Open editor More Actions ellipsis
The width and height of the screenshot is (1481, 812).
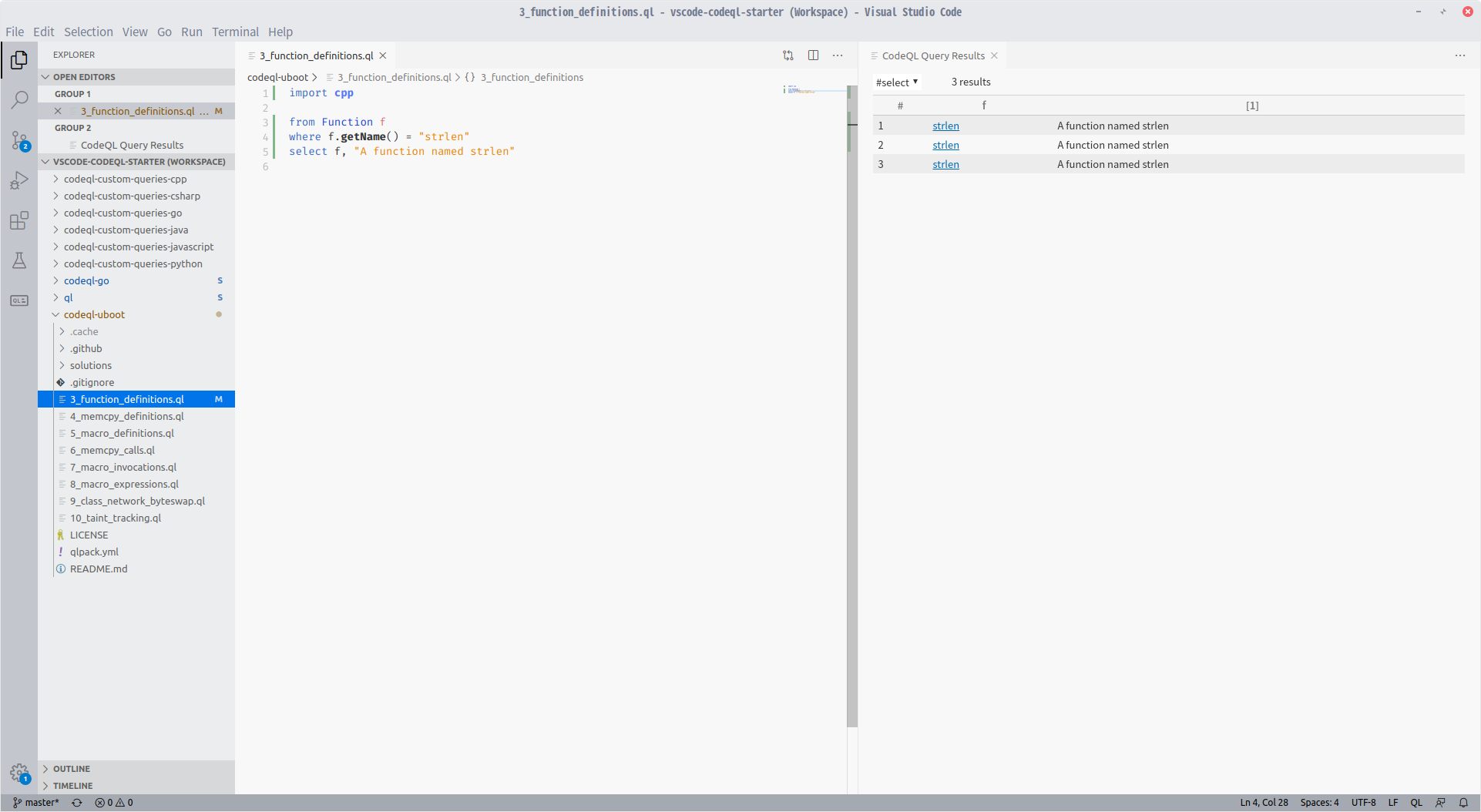(x=838, y=55)
